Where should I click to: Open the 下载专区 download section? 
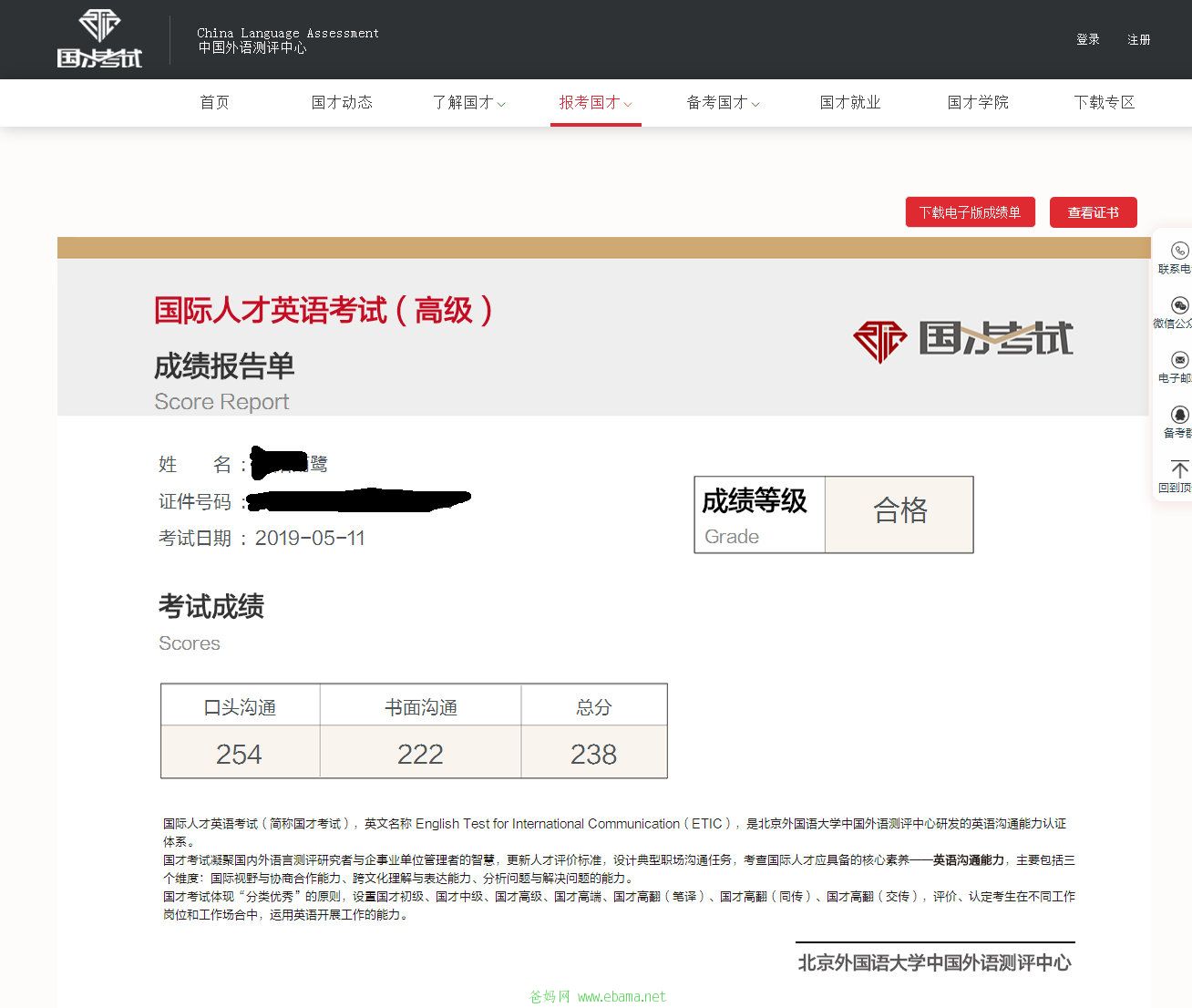1105,102
